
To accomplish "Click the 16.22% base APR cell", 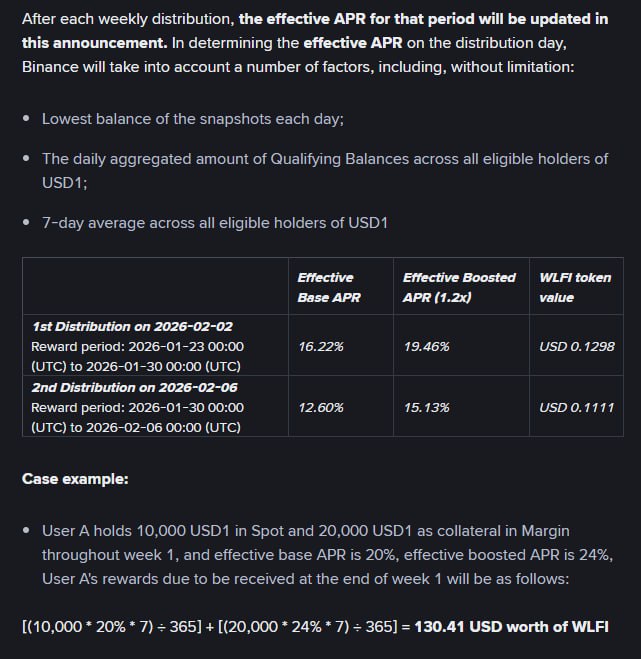I will (321, 347).
